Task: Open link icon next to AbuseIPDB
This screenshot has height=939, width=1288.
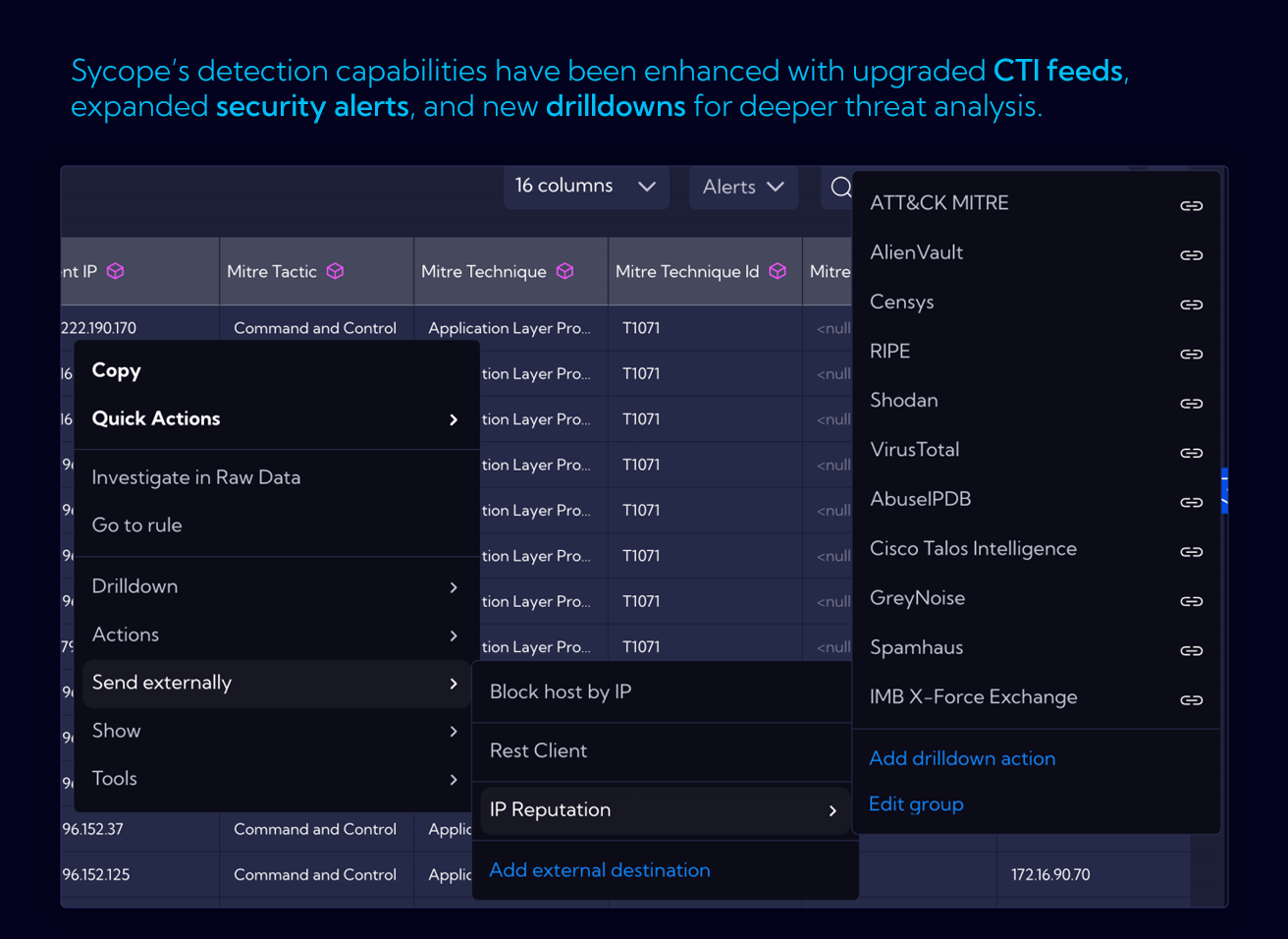Action: 1191,502
